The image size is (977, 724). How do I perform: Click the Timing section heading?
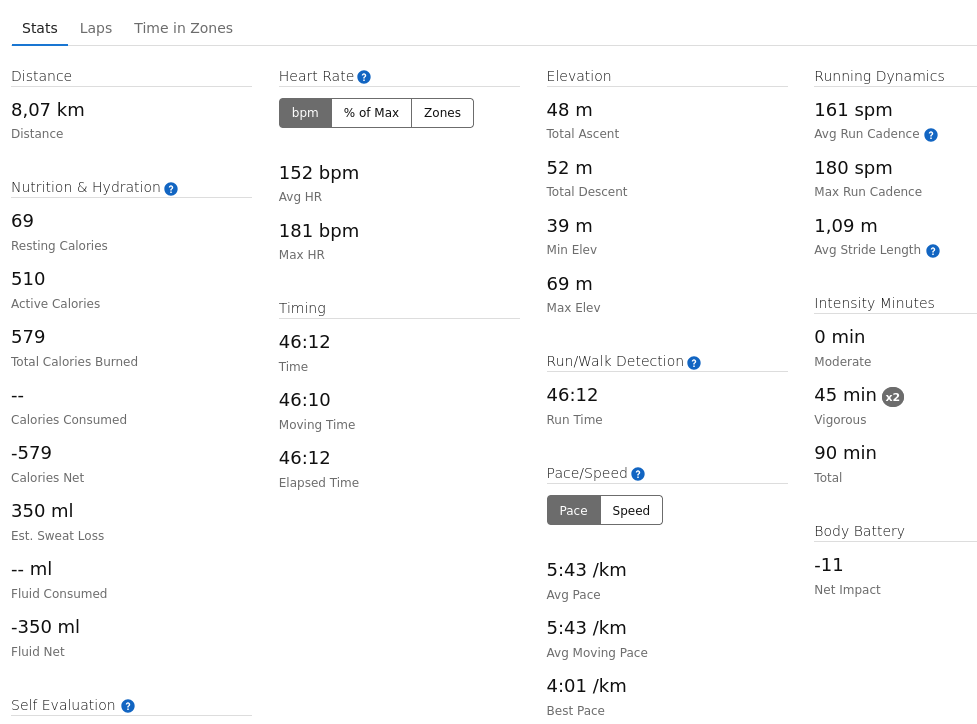(302, 308)
